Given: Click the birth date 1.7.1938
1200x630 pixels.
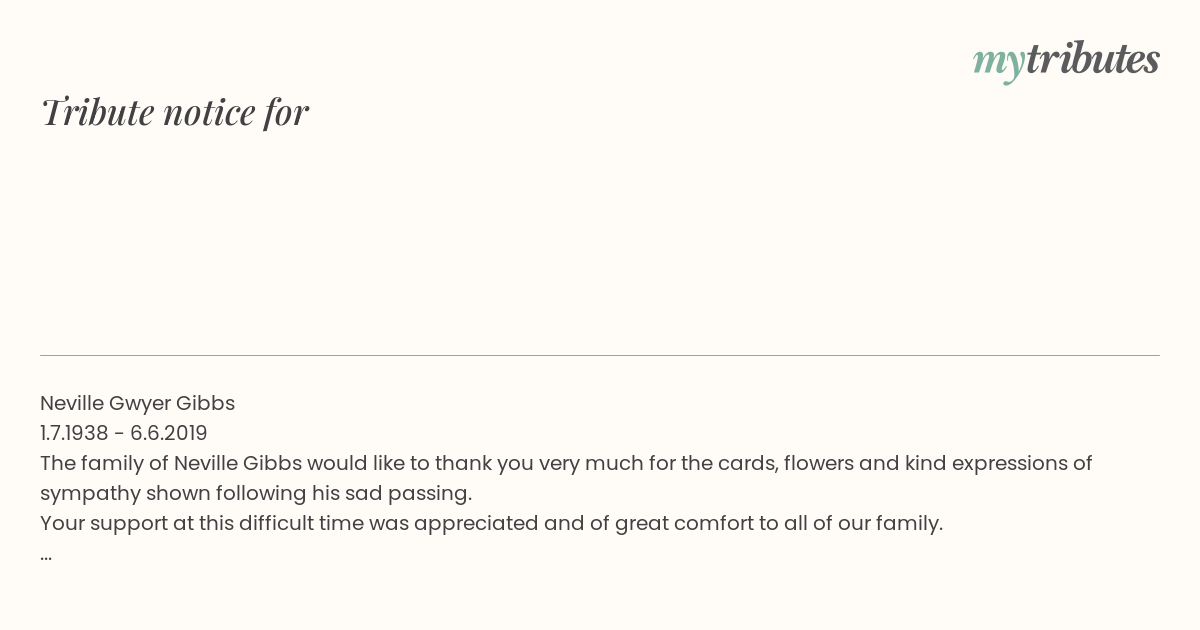Looking at the screenshot, I should 74,433.
